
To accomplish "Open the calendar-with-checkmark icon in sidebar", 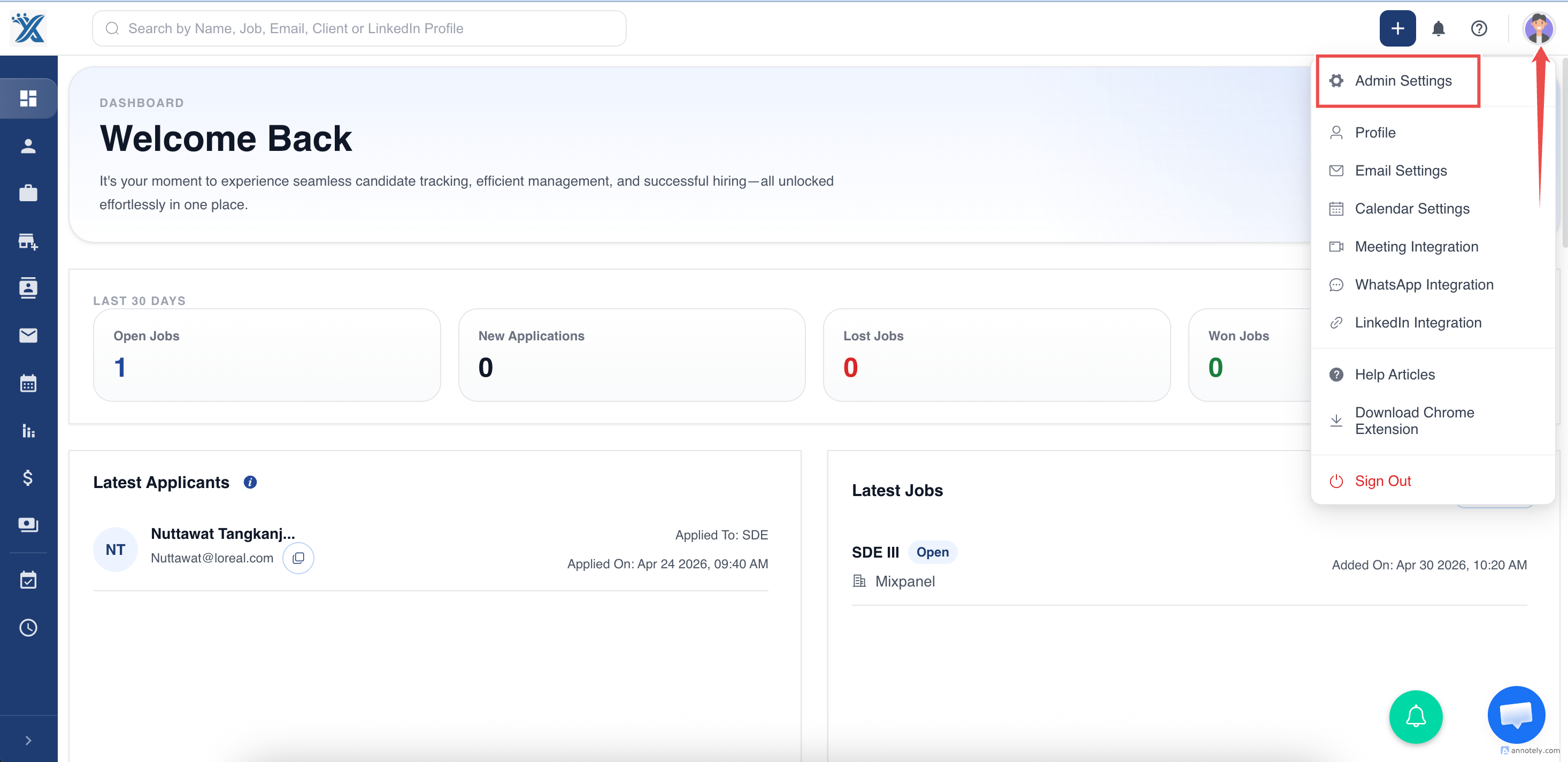I will tap(28, 580).
